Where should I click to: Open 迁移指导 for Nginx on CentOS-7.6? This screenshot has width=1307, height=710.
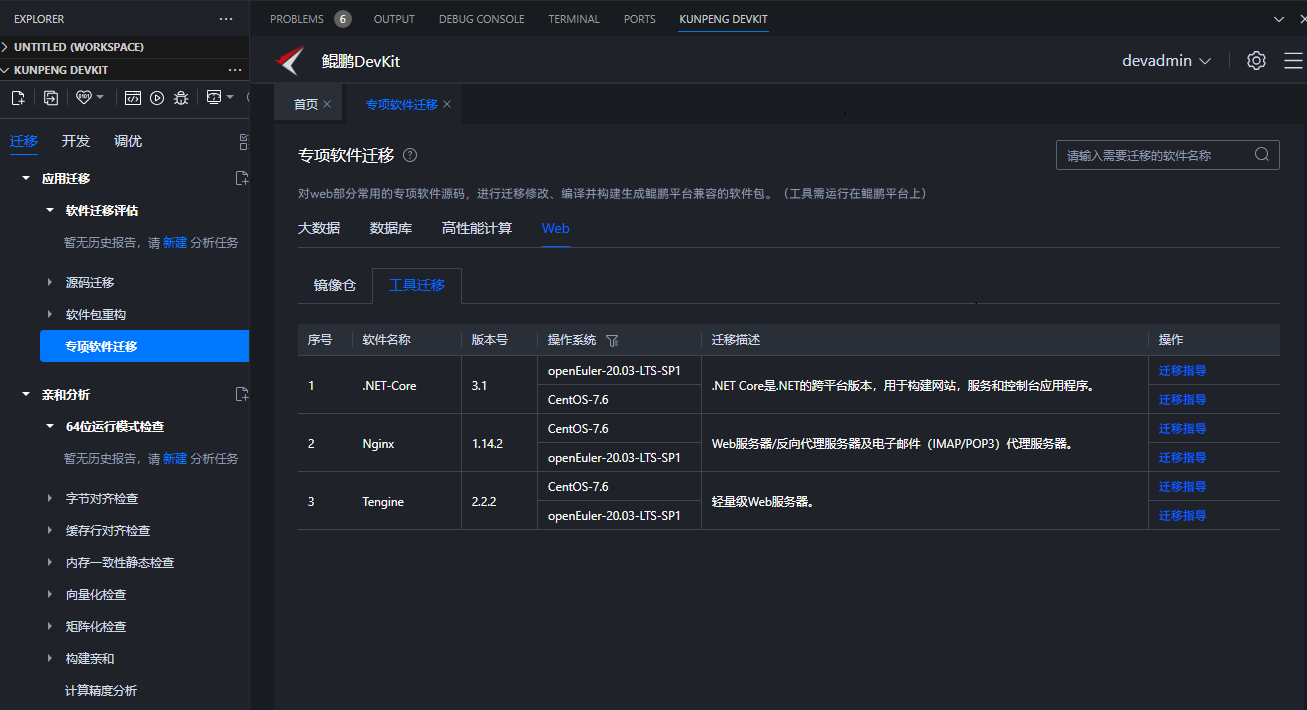pos(1183,428)
